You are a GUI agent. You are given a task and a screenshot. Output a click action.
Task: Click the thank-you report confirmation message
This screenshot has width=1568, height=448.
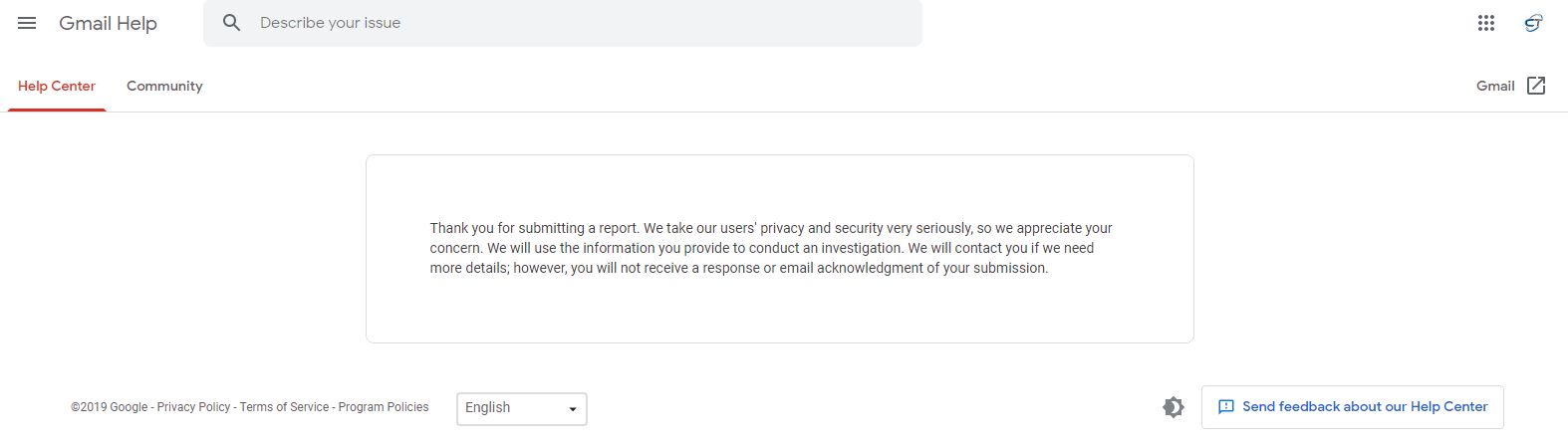(x=771, y=248)
